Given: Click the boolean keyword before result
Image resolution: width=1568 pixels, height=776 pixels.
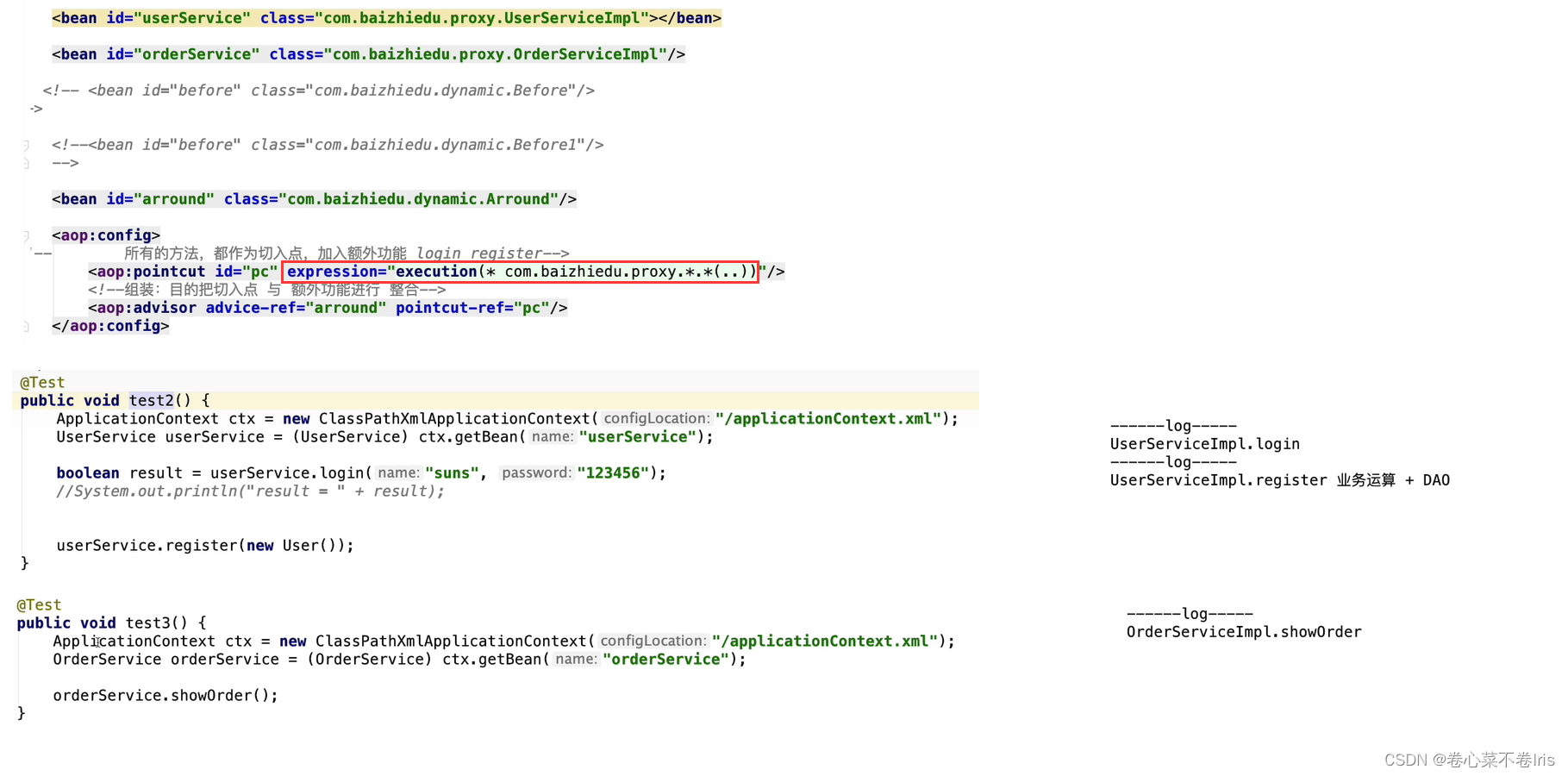Looking at the screenshot, I should click(x=88, y=472).
